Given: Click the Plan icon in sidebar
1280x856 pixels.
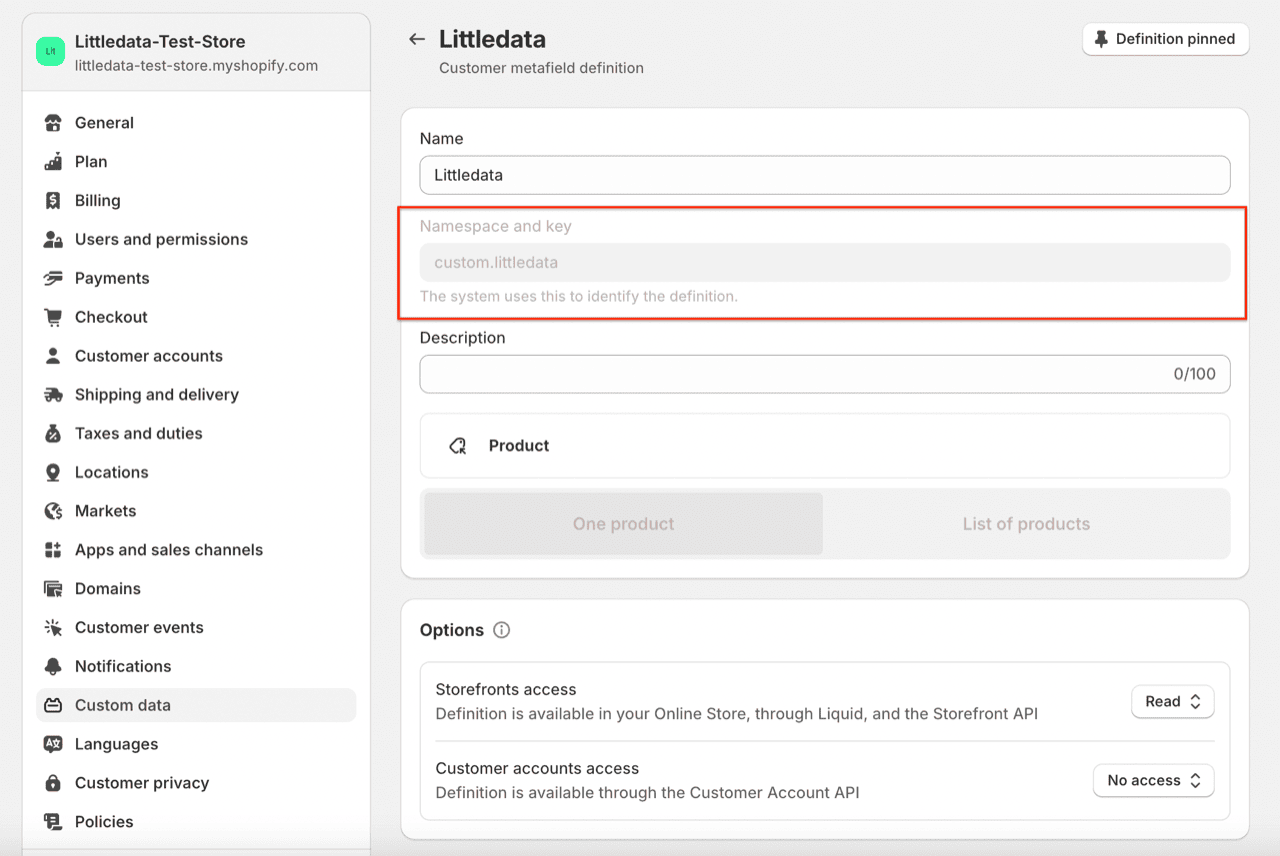Looking at the screenshot, I should click(54, 162).
